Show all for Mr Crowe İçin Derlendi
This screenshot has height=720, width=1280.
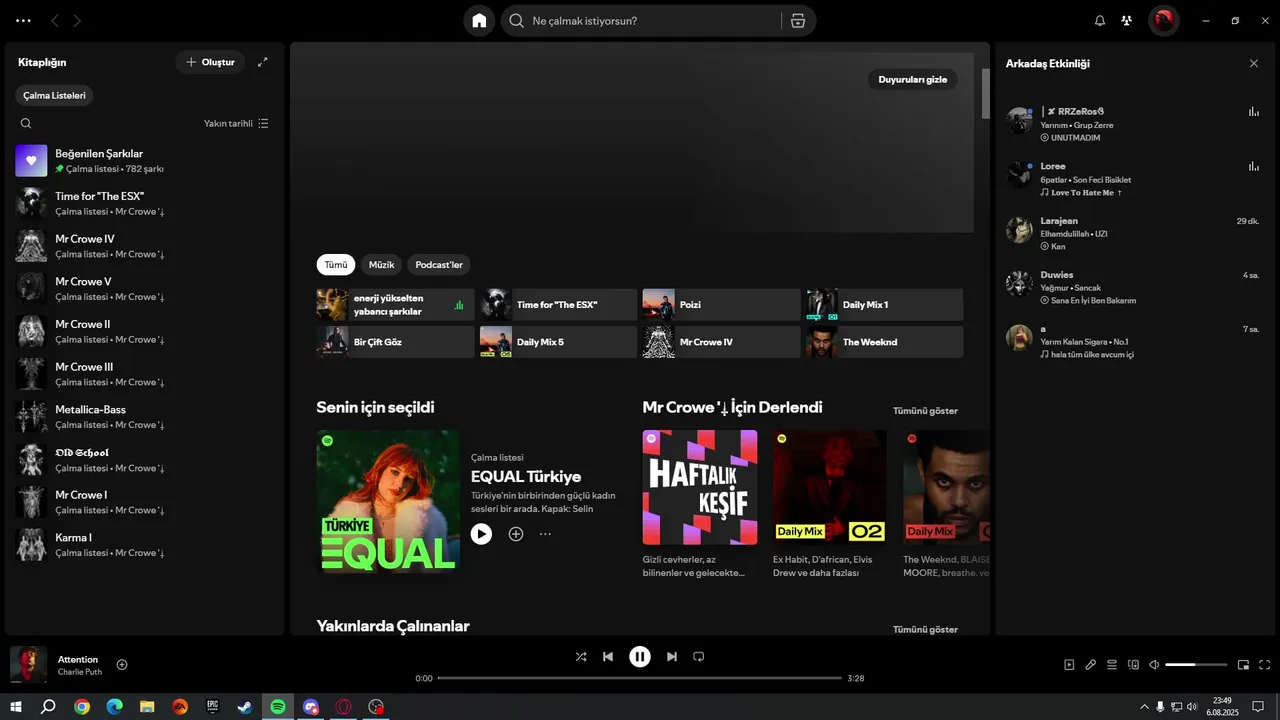point(925,411)
